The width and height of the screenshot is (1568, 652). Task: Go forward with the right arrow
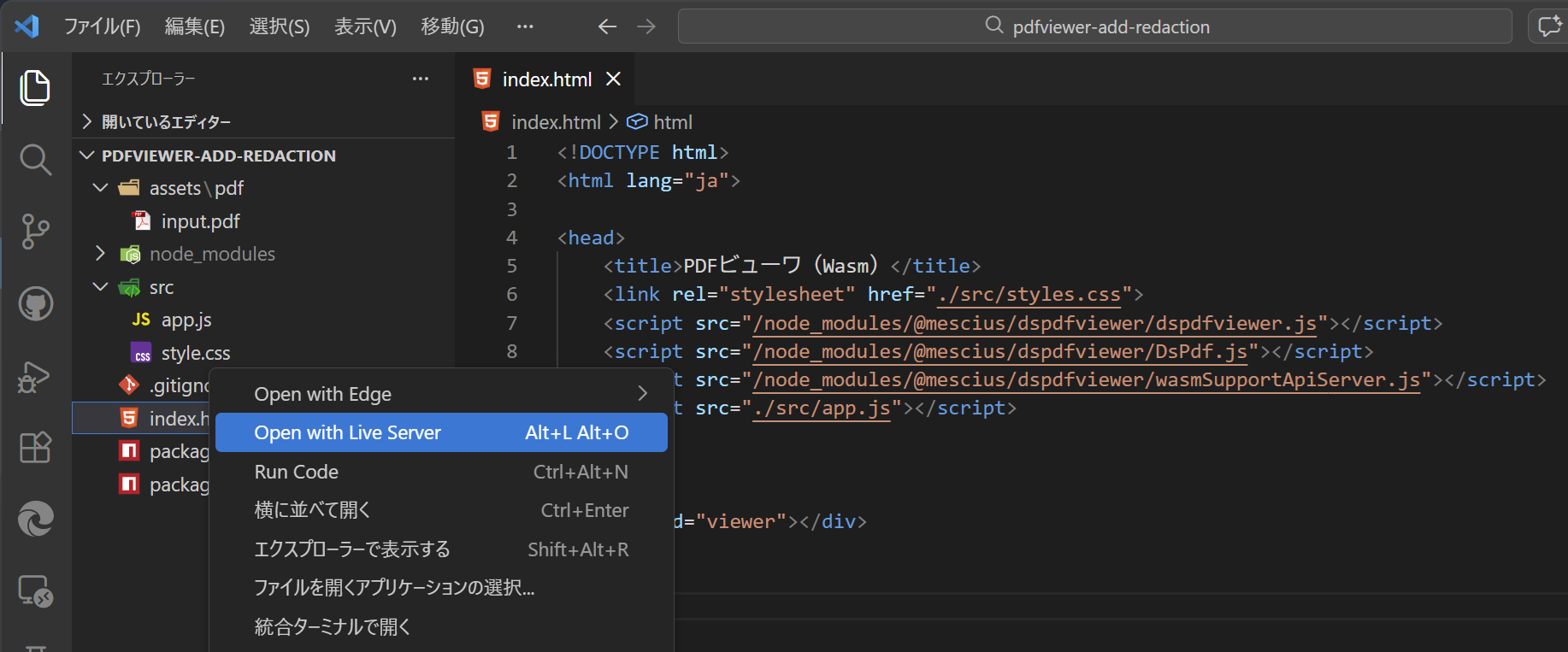point(646,26)
